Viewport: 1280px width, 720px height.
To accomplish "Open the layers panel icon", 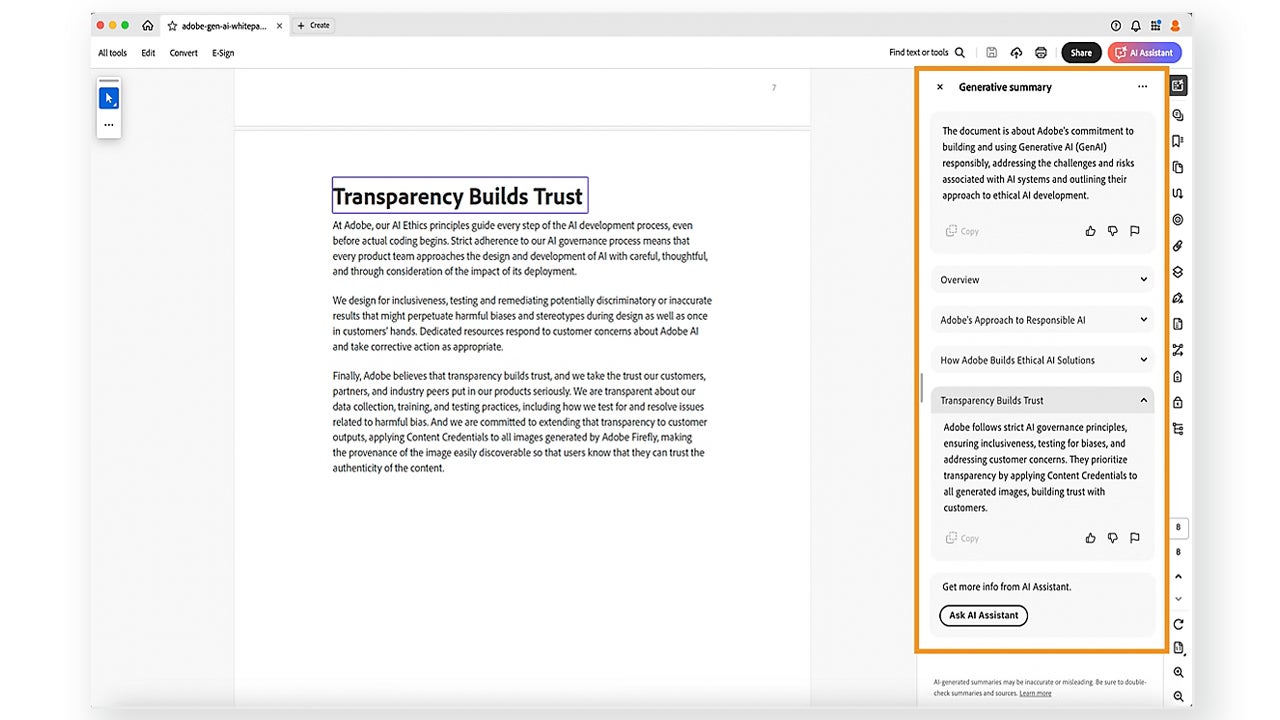I will pyautogui.click(x=1178, y=272).
